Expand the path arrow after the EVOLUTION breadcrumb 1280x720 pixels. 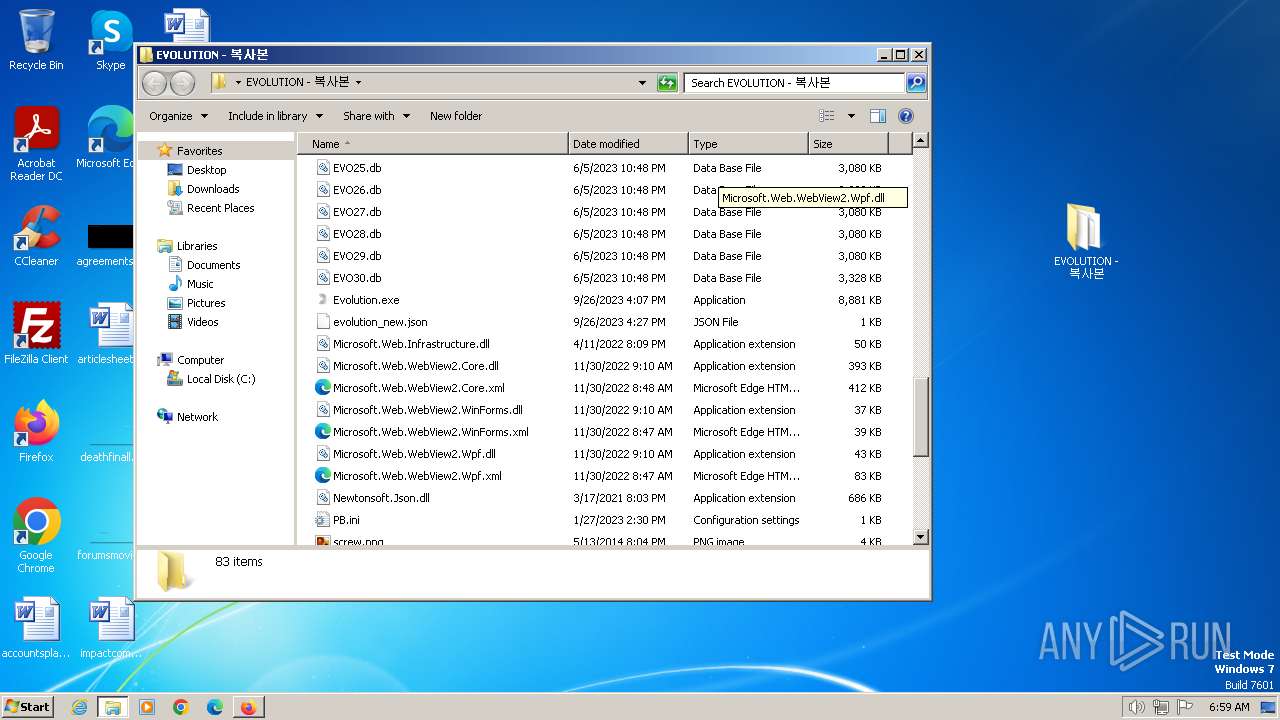click(x=358, y=83)
